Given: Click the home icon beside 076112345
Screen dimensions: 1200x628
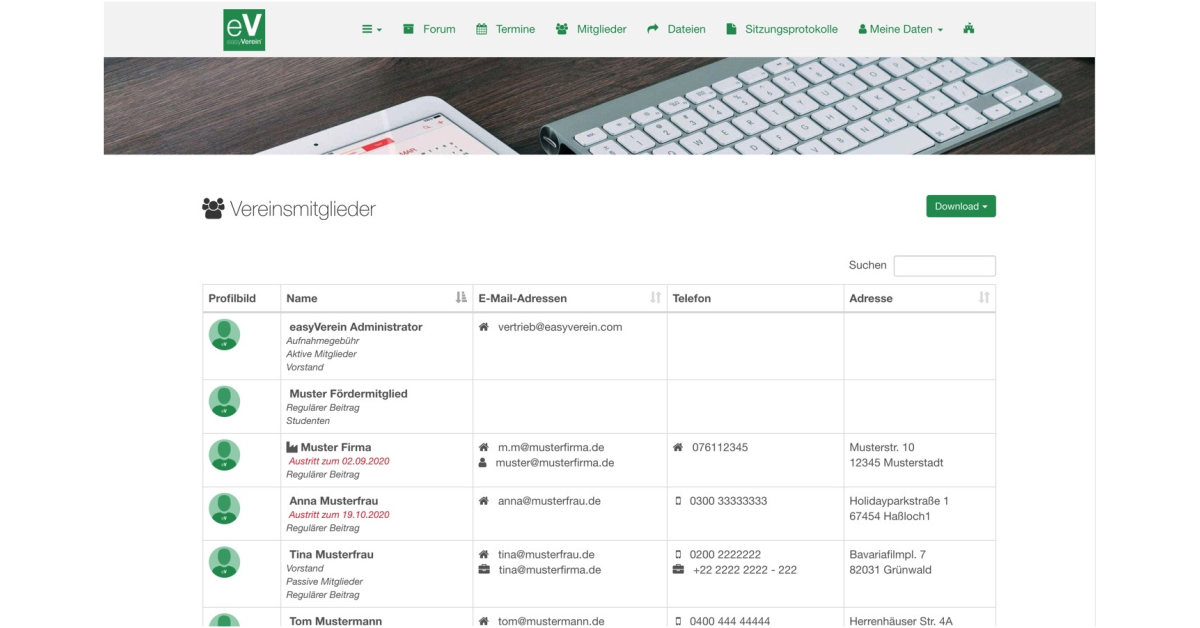Looking at the screenshot, I should coord(679,447).
